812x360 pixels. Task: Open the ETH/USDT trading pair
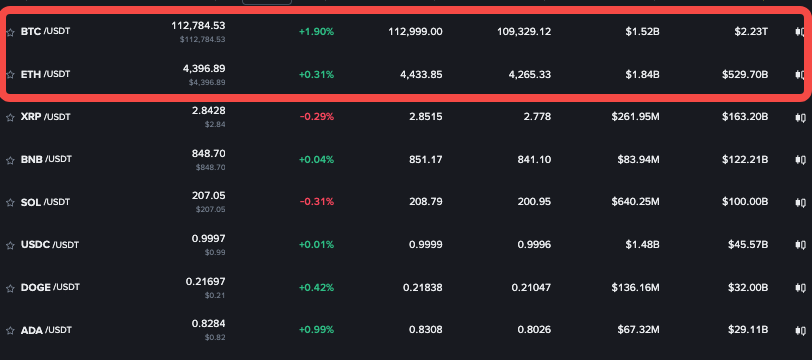tap(45, 75)
